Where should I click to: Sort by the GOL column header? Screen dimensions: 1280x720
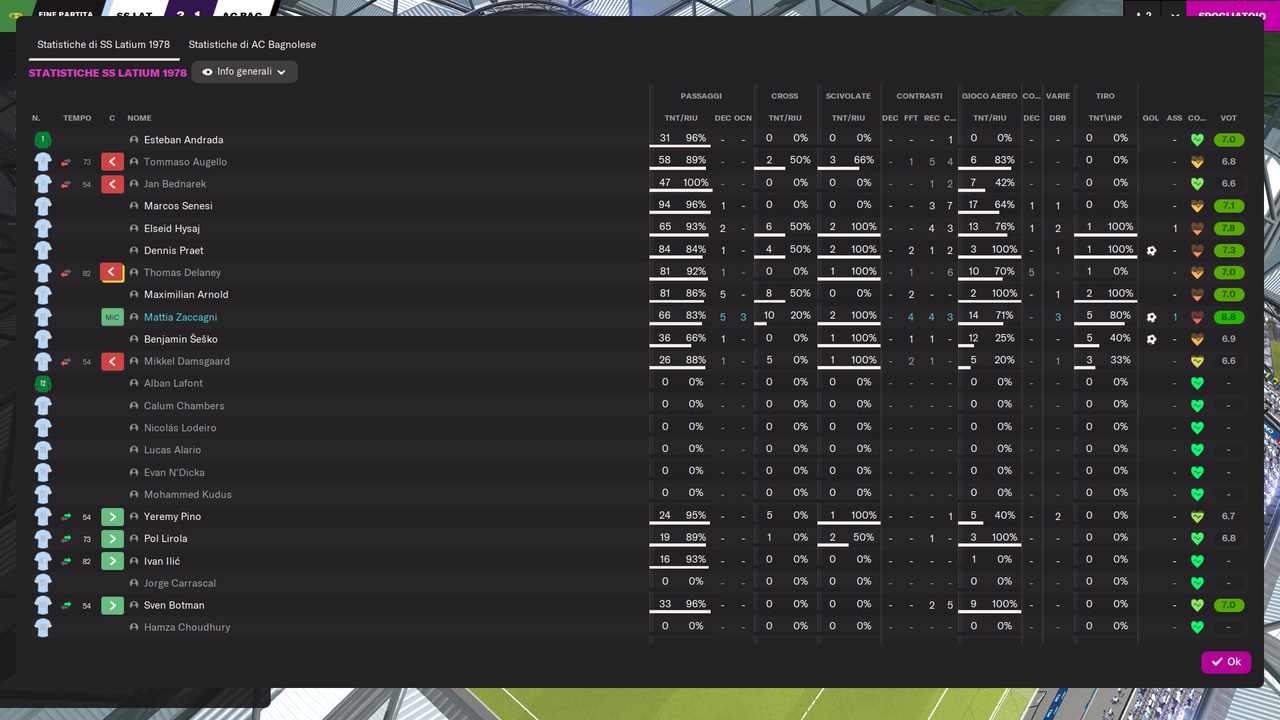(x=1151, y=118)
